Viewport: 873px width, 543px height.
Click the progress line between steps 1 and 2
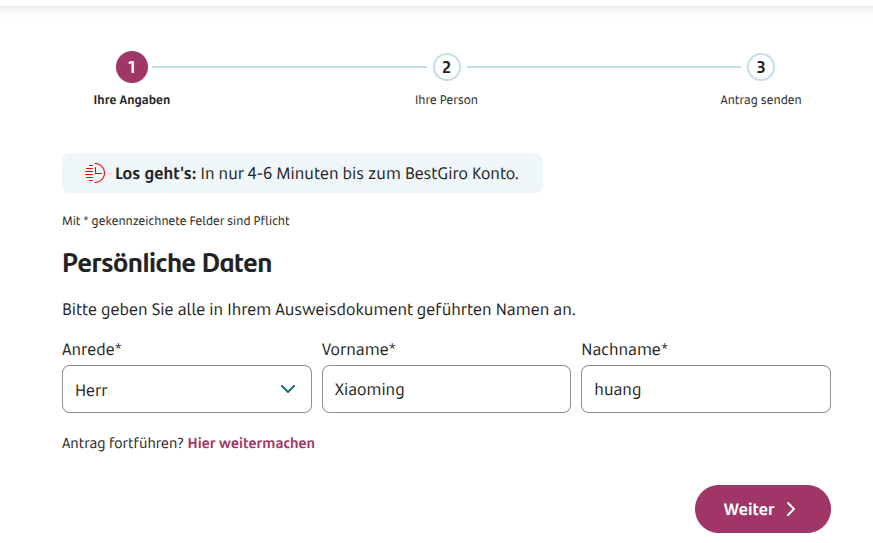coord(290,67)
